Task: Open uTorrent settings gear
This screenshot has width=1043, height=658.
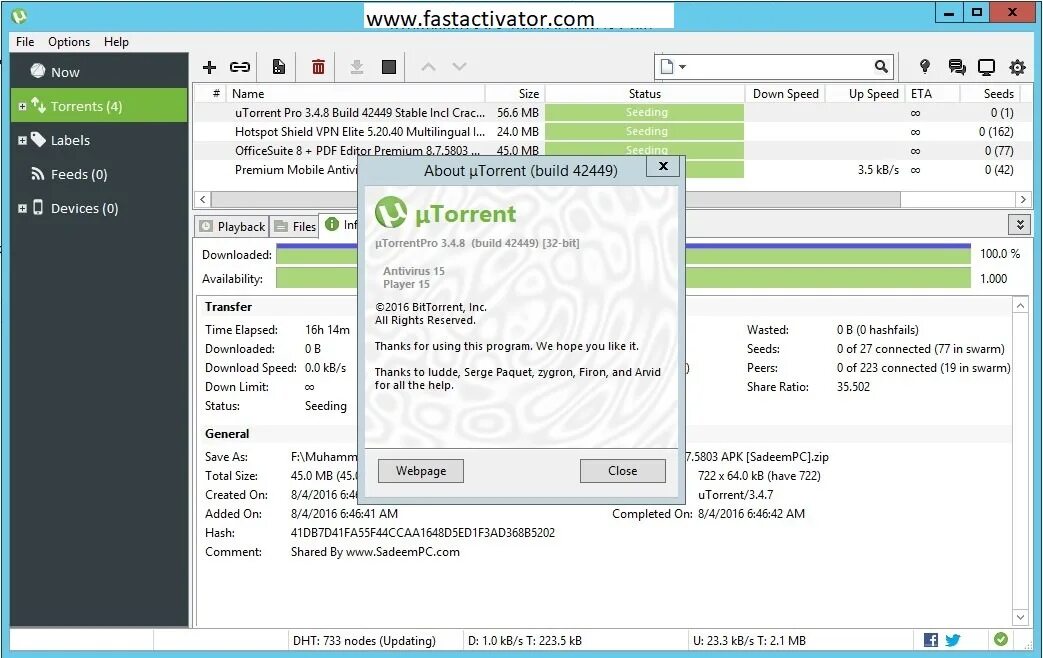Action: (x=1017, y=66)
